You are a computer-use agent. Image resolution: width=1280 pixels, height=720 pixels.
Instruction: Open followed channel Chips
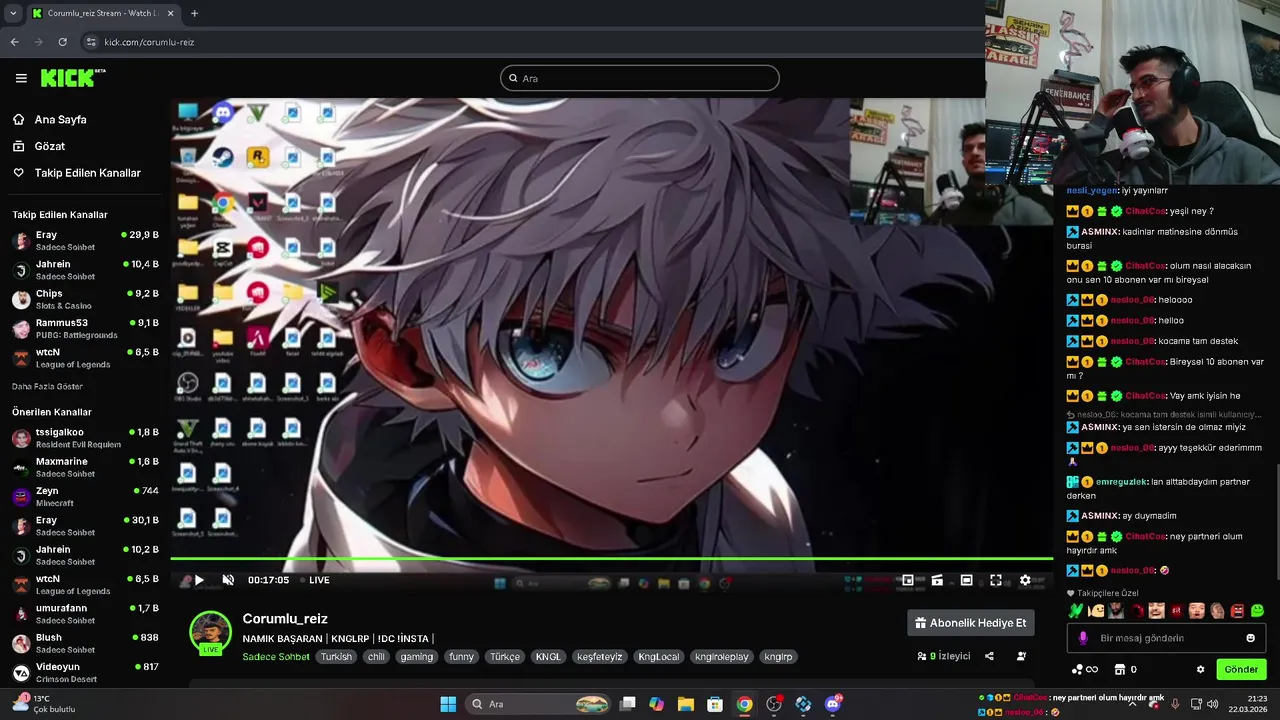pyautogui.click(x=85, y=299)
